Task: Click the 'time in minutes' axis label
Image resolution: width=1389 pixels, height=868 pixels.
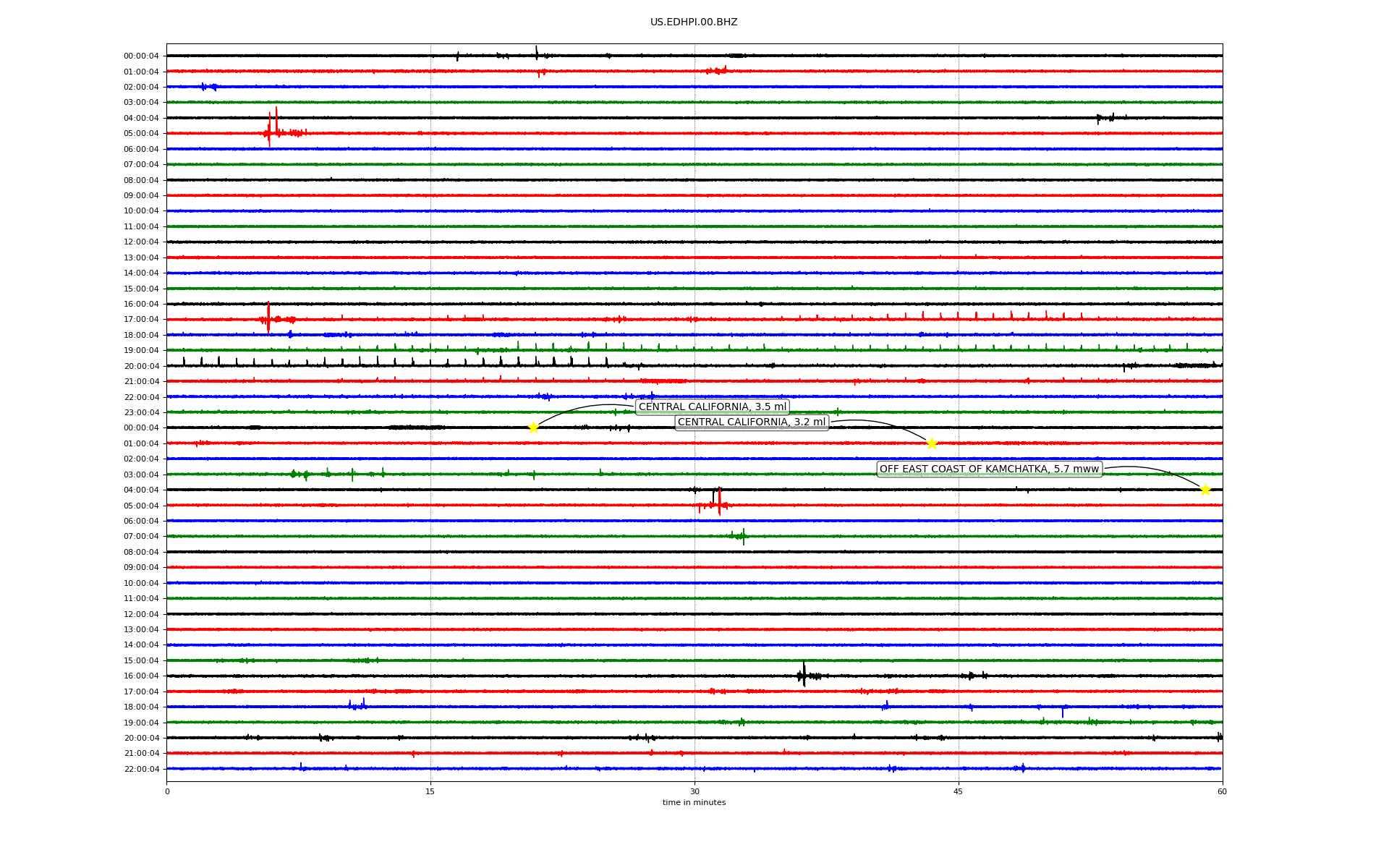Action: click(x=693, y=802)
